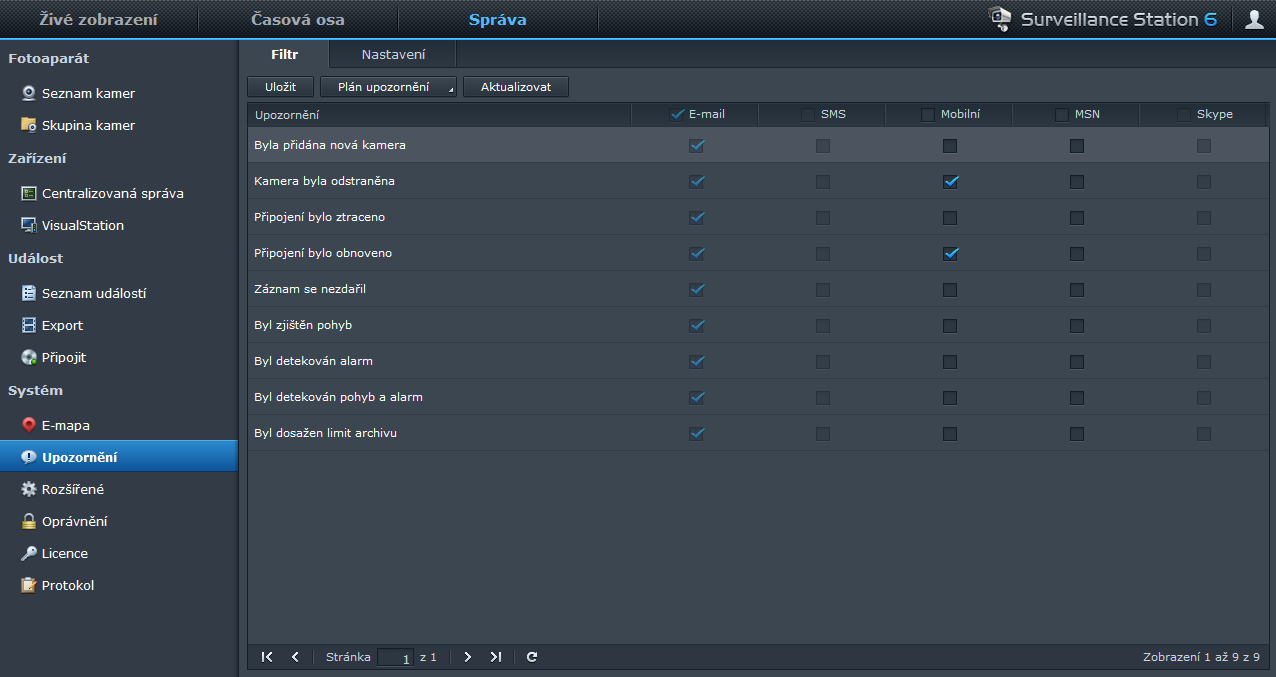Go to first page arrow

coord(267,657)
